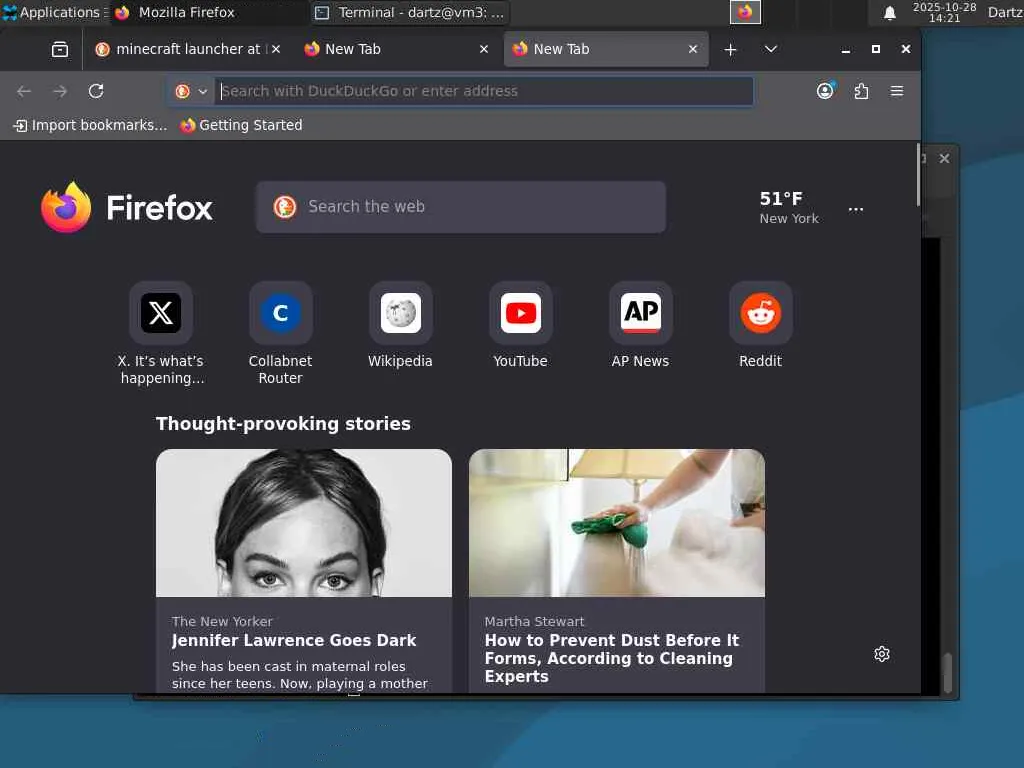Open the Jennifer Lawrence story image
This screenshot has width=1024, height=768.
pos(304,523)
